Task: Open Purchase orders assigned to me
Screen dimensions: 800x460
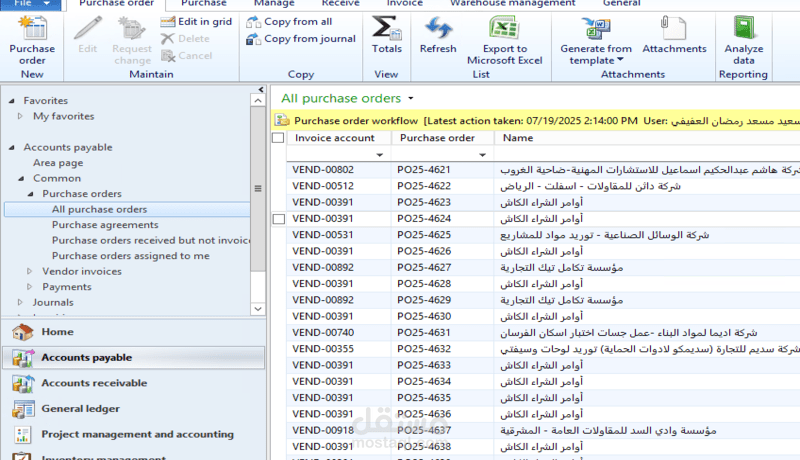Action: click(x=131, y=255)
